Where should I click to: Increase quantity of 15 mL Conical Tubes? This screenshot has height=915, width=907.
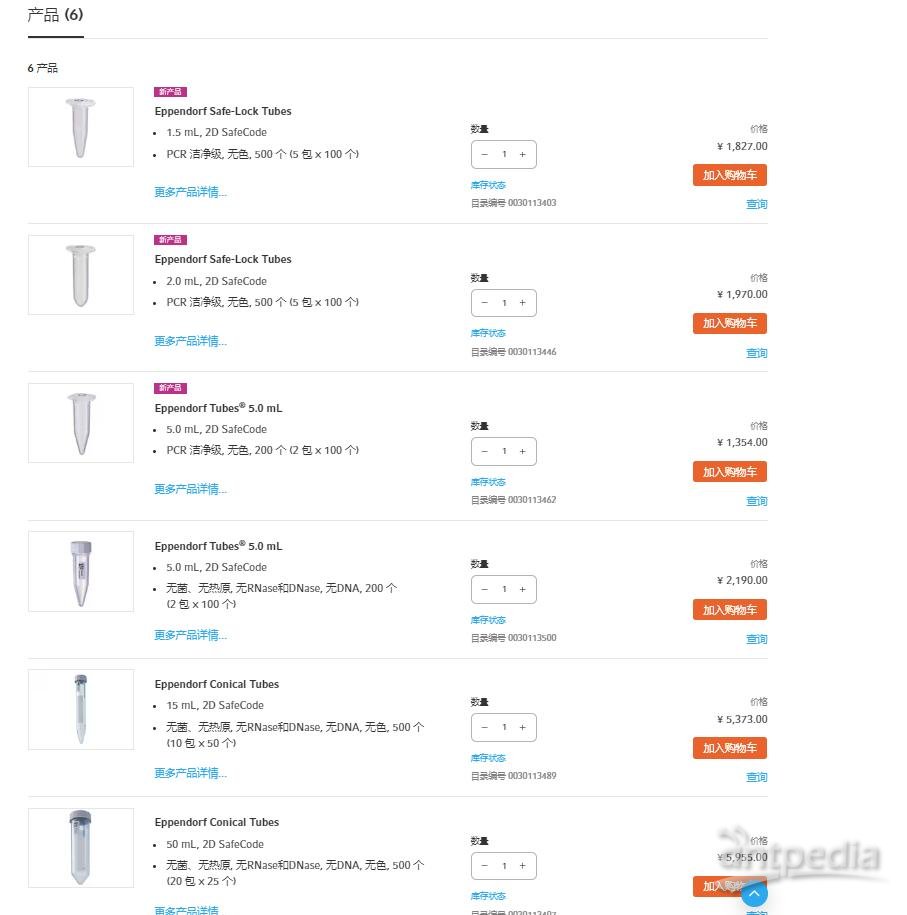pos(522,727)
